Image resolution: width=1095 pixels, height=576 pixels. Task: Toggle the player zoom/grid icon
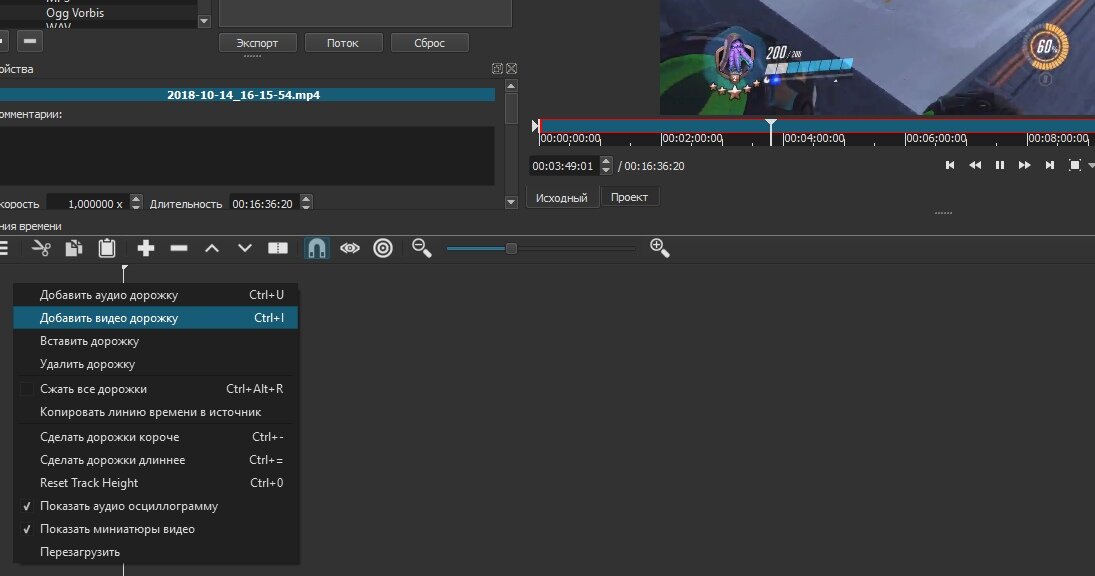[1075, 165]
